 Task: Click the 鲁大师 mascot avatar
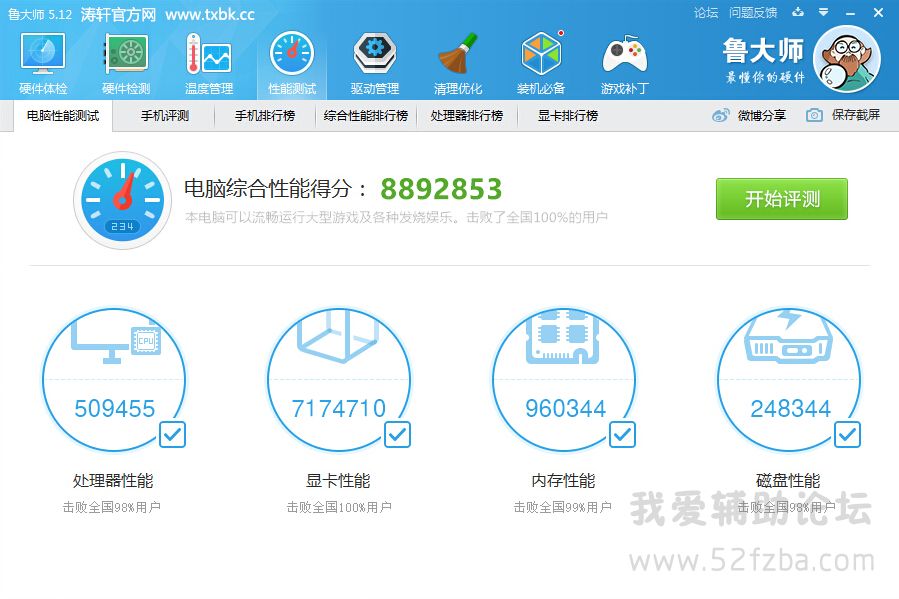pos(846,60)
